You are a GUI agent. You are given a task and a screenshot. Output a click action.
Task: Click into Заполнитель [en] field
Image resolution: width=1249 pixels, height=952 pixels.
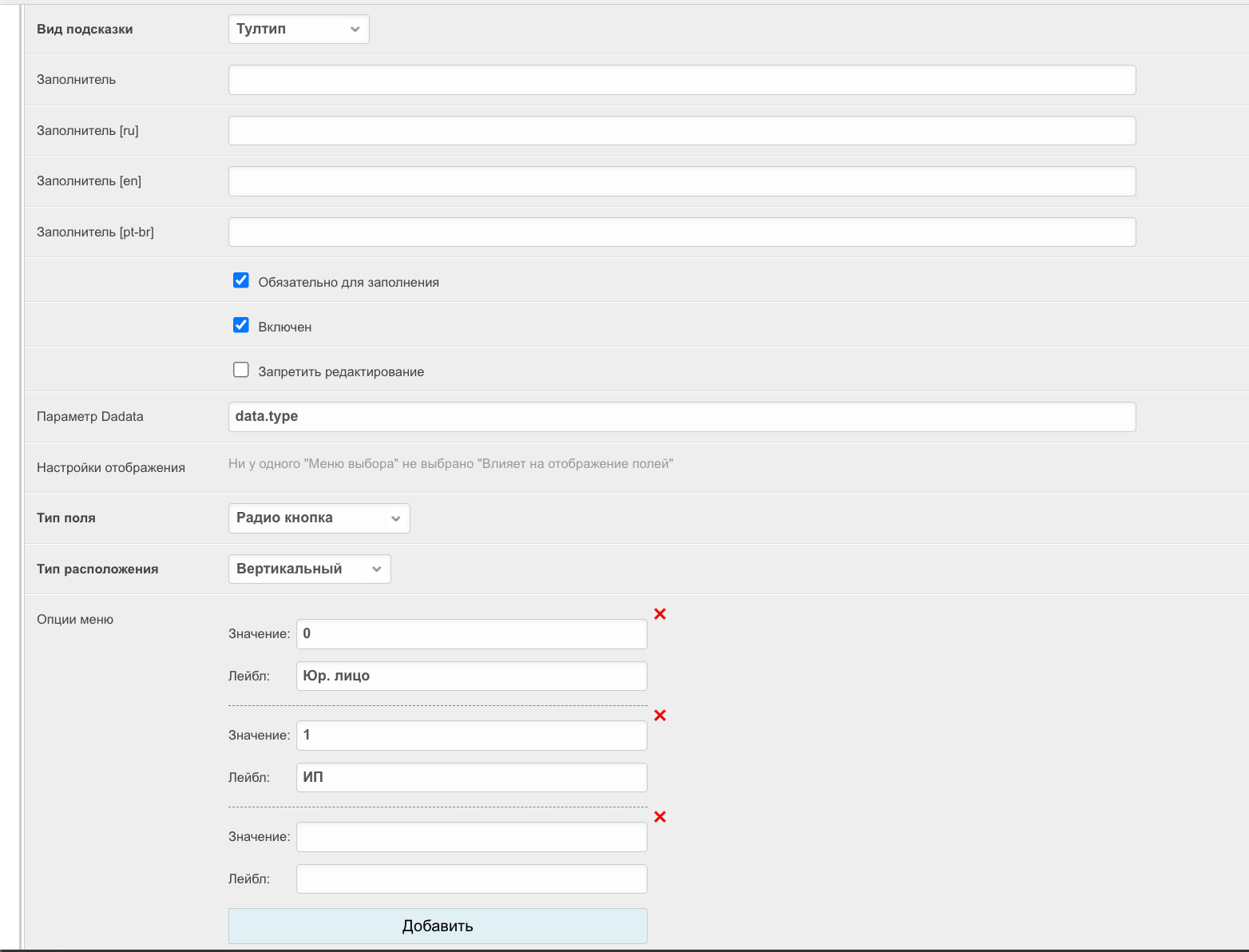pyautogui.click(x=681, y=181)
